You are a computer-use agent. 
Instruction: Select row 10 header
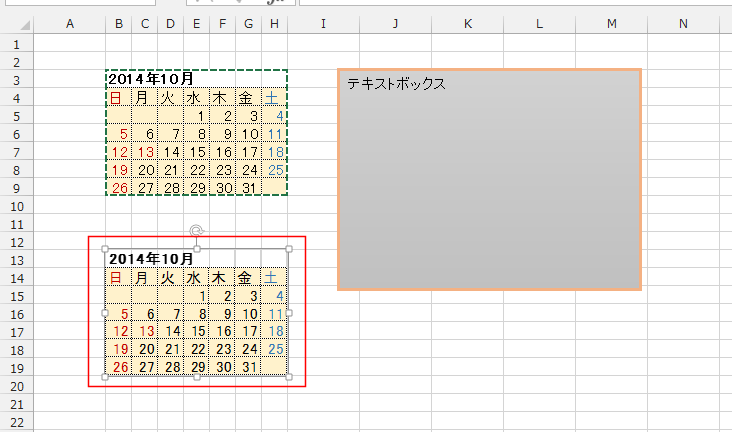[x=17, y=206]
